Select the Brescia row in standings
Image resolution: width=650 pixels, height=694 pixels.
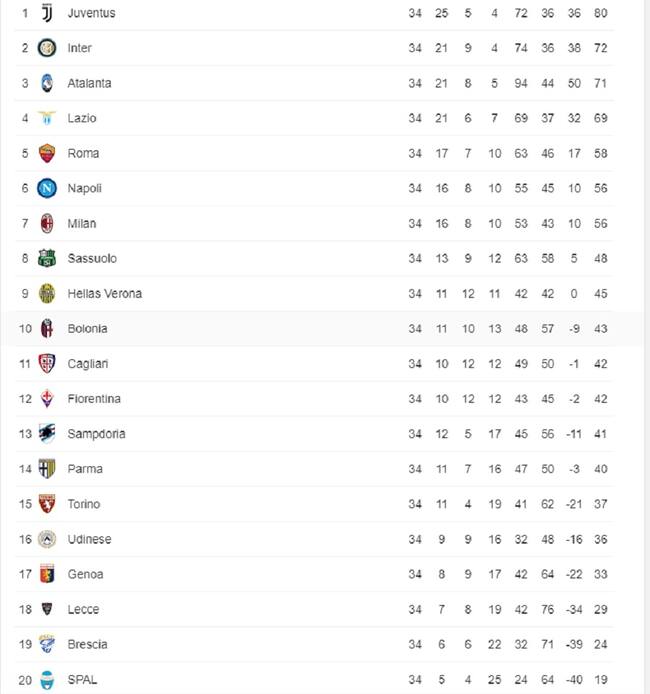point(314,644)
